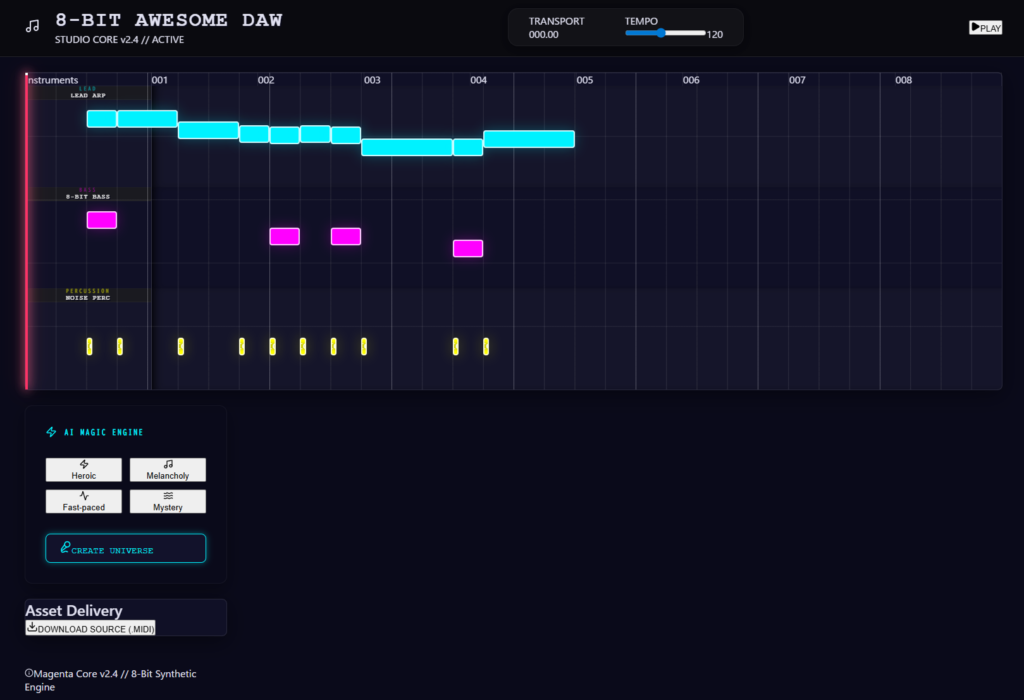The width and height of the screenshot is (1024, 700).
Task: Select the Mystery waves preset
Action: click(x=168, y=501)
